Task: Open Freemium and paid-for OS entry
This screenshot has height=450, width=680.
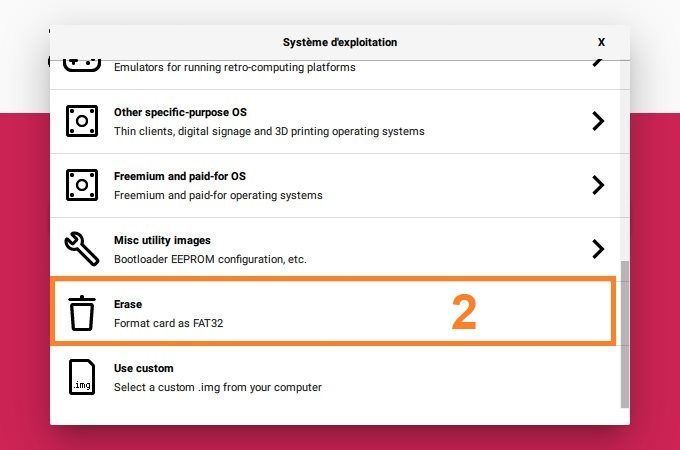Action: (x=335, y=186)
